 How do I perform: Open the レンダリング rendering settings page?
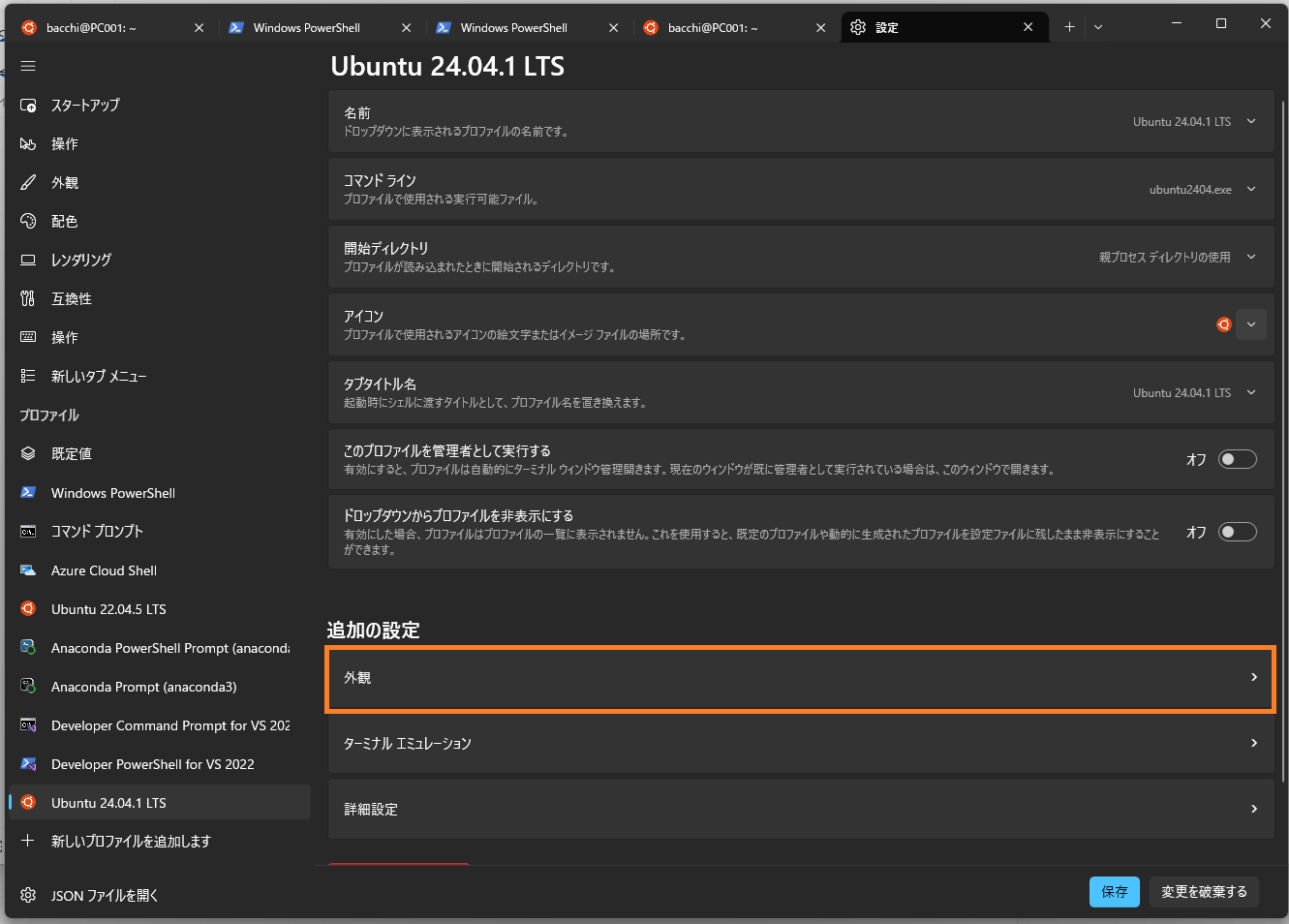click(x=81, y=260)
